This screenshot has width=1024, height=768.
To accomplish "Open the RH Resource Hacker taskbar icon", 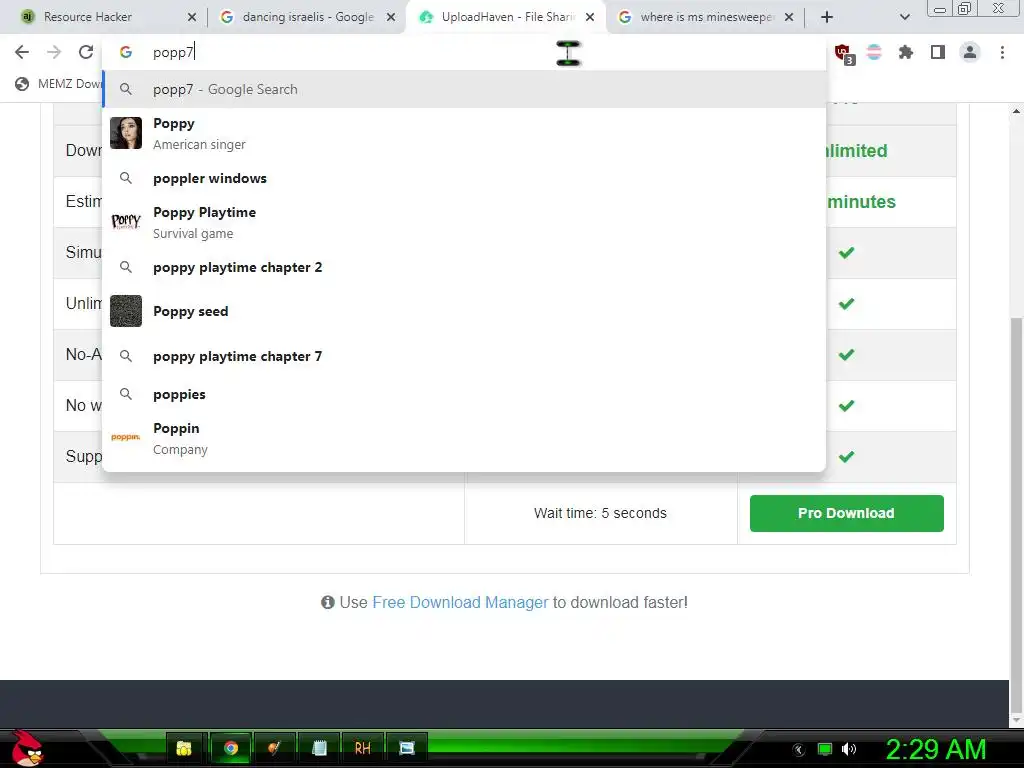I will pyautogui.click(x=362, y=748).
